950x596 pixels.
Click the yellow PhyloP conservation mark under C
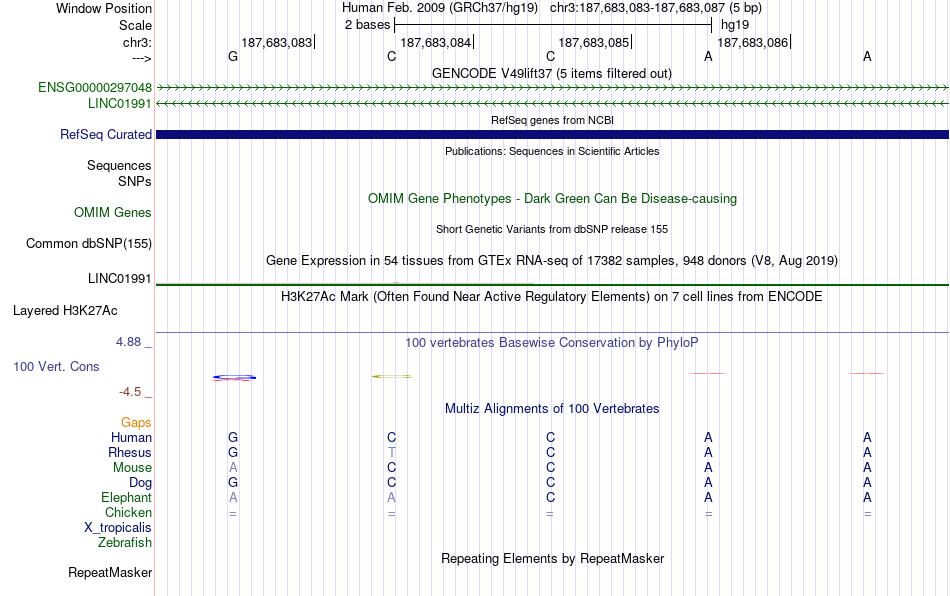[391, 376]
